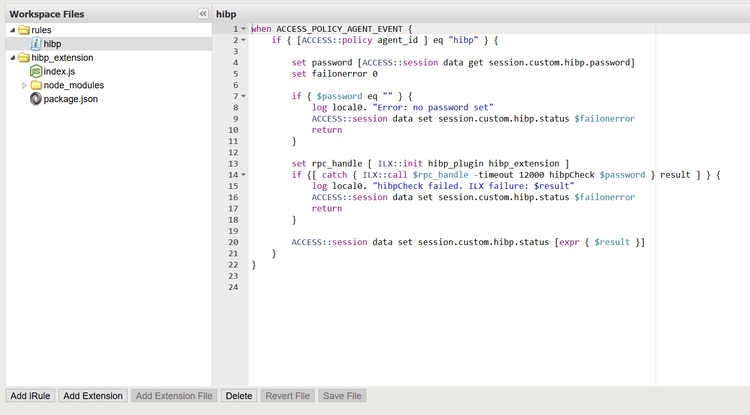Screen dimensions: 750x415
Task: Fold the code block at line 1
Action: pos(243,29)
